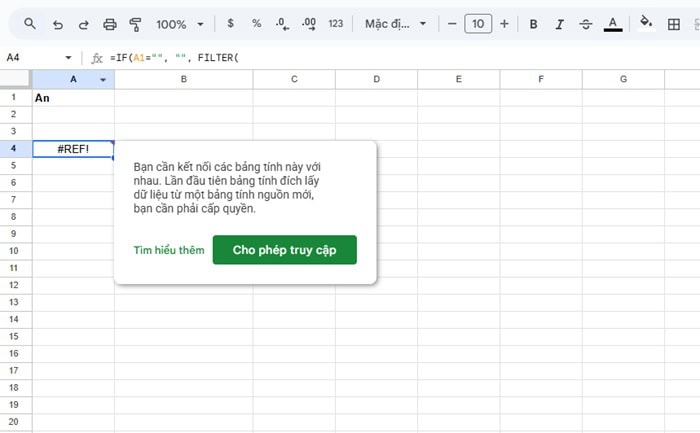Select column B header
700x433 pixels.
(x=184, y=79)
